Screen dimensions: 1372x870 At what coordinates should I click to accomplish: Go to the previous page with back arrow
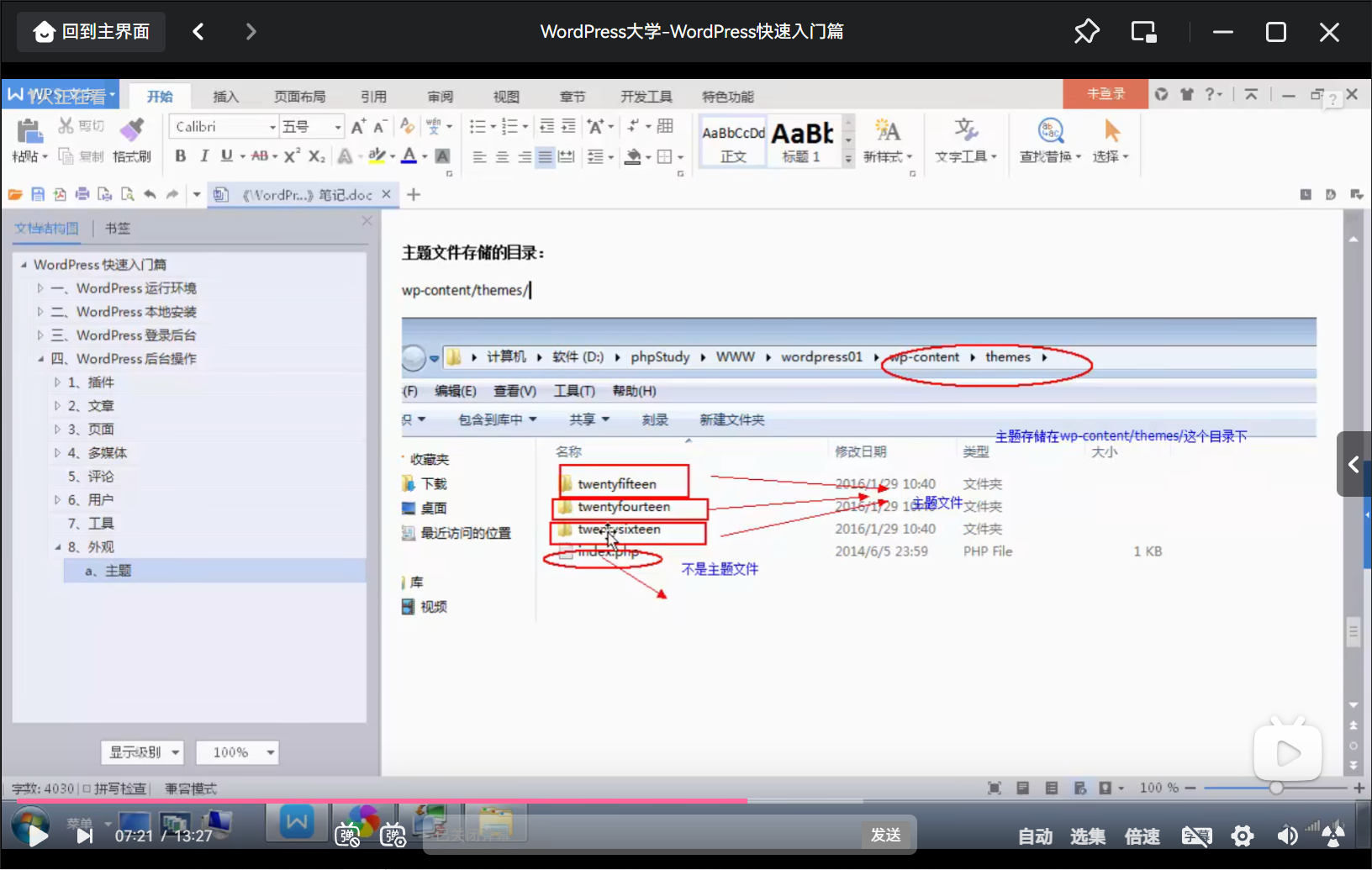(x=198, y=32)
